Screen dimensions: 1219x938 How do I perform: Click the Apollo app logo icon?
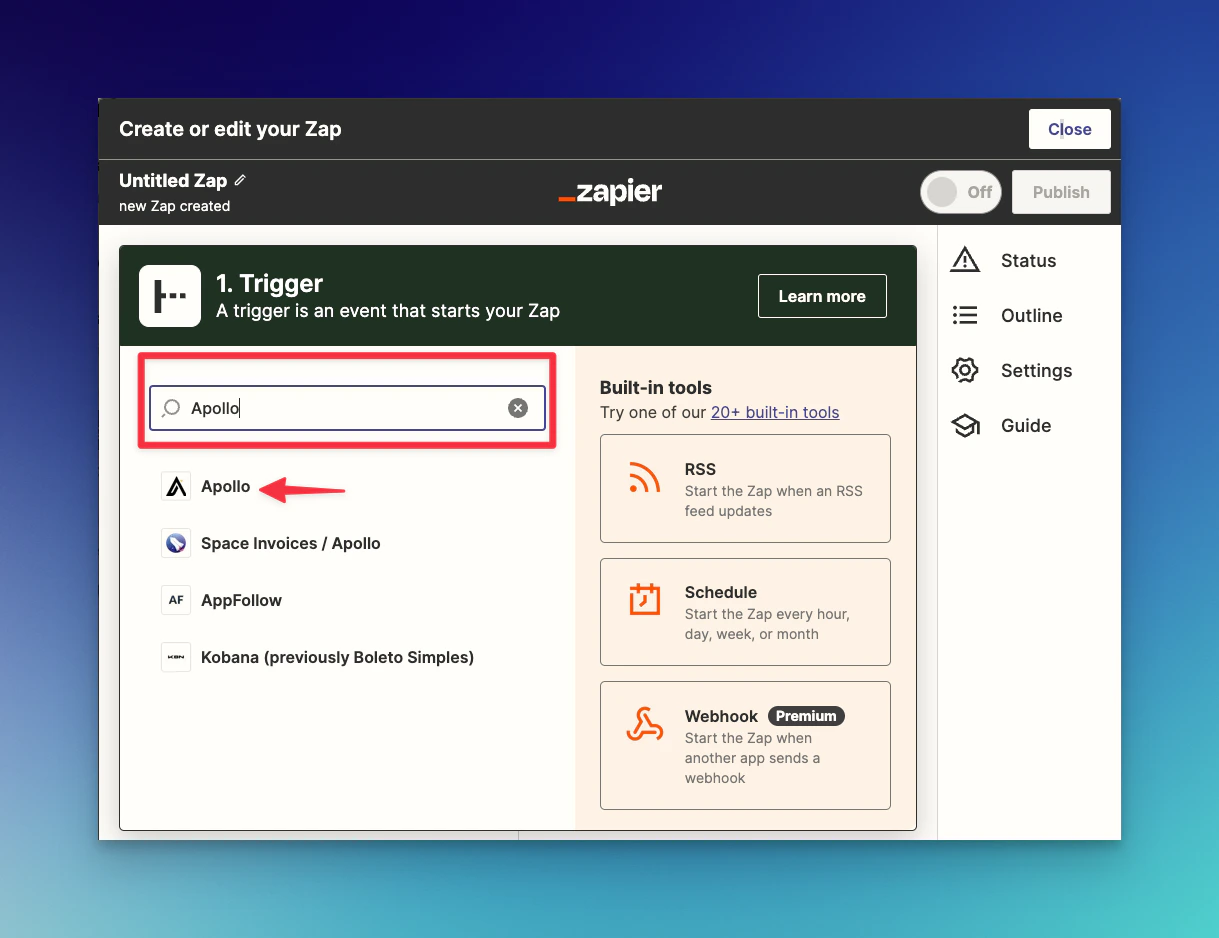(176, 487)
